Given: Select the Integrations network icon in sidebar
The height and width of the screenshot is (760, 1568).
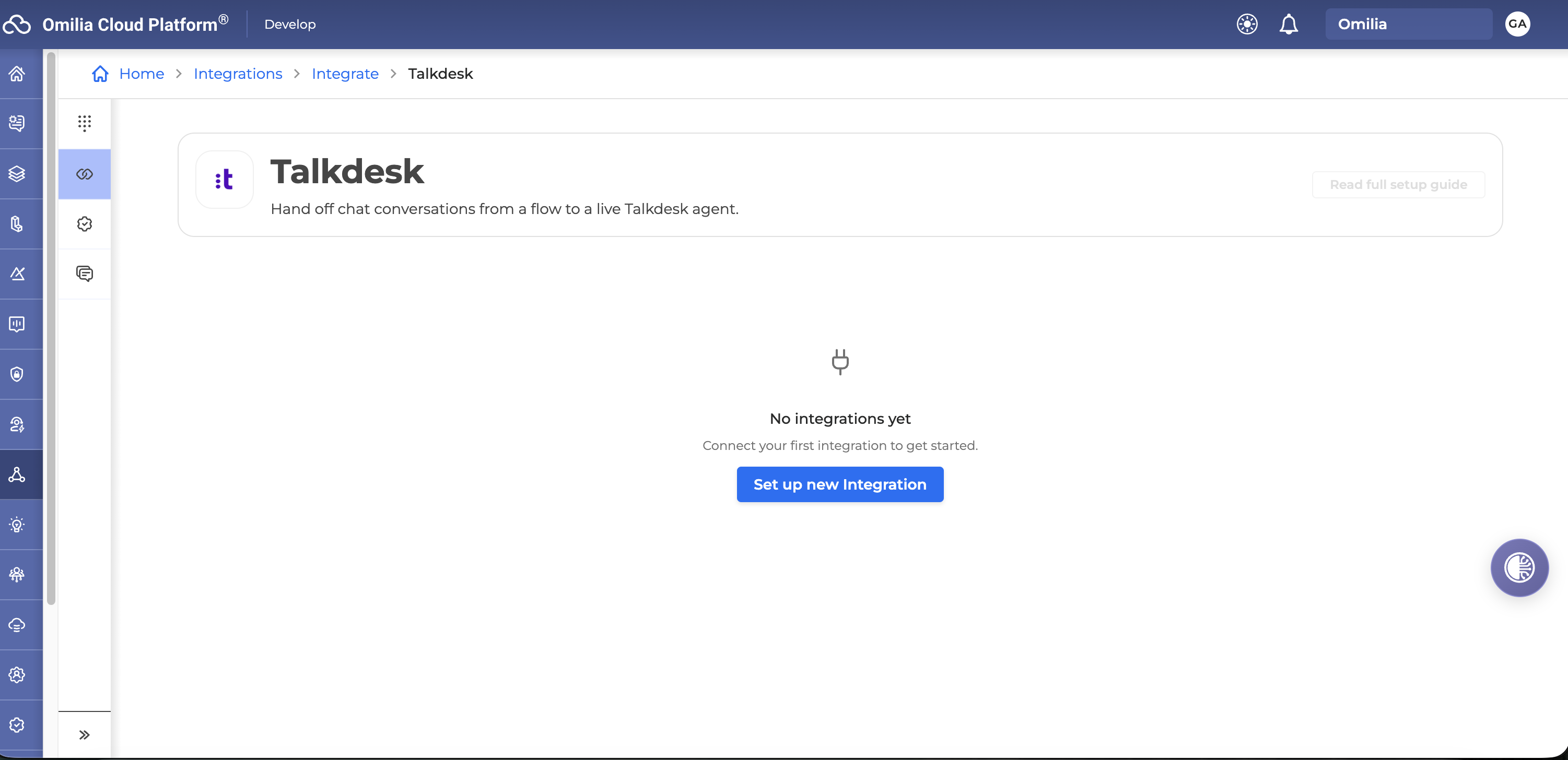Looking at the screenshot, I should point(17,474).
